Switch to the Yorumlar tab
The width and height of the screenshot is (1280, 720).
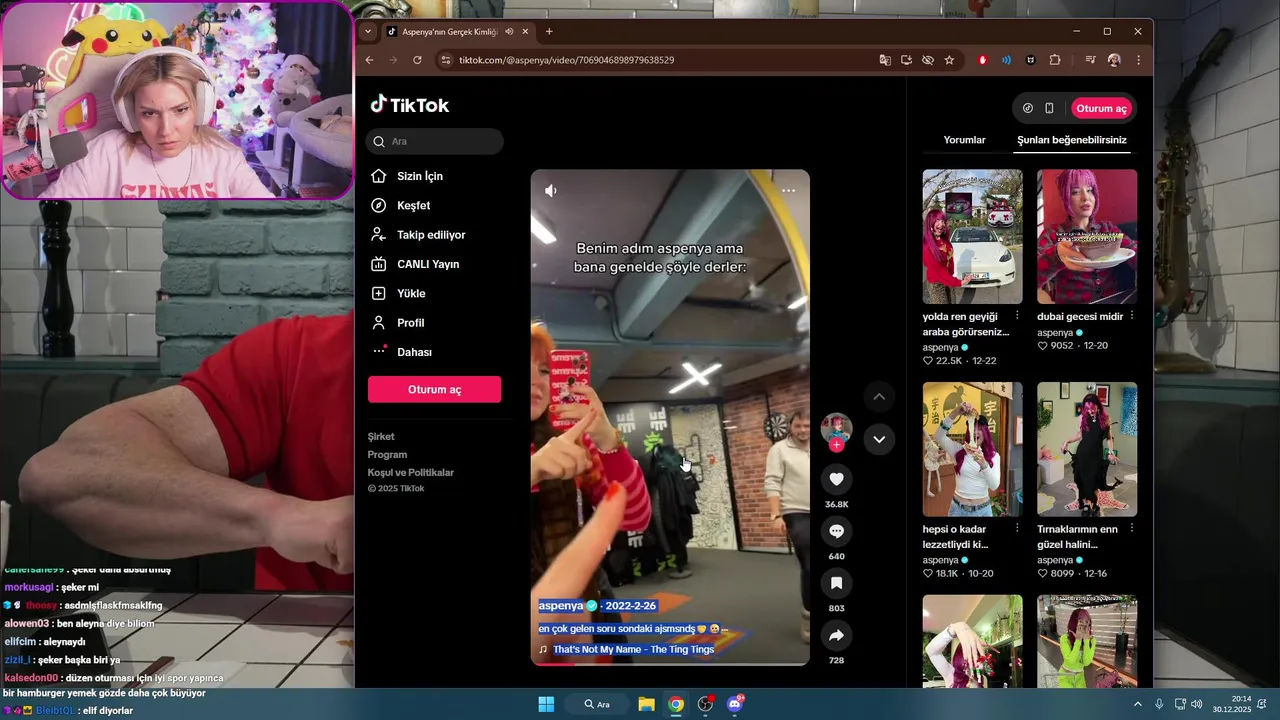pos(965,140)
